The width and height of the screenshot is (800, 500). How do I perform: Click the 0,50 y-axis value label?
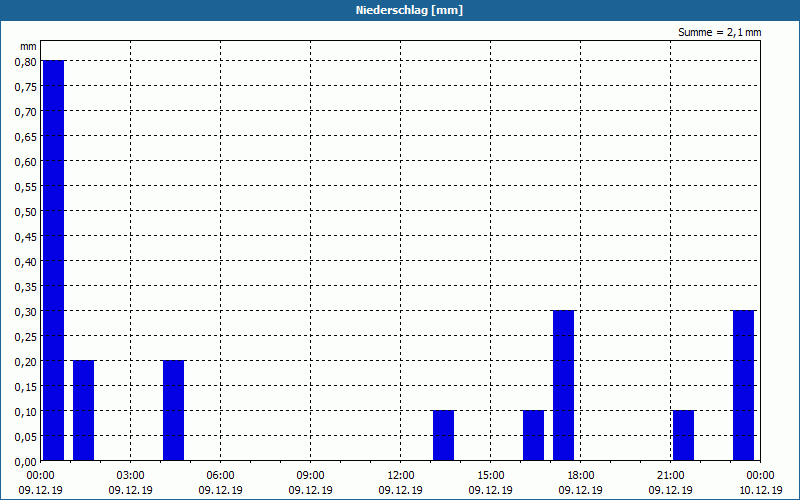pyautogui.click(x=26, y=212)
